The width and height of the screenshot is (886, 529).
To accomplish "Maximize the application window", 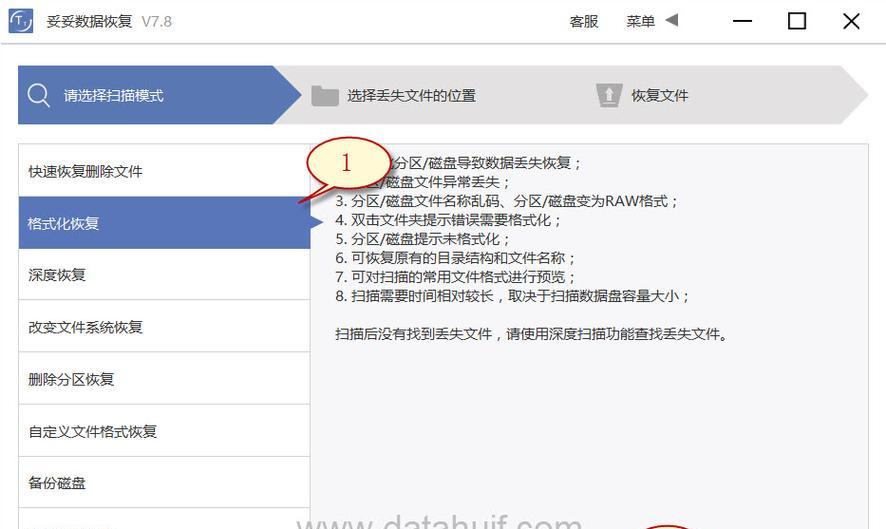I will tap(797, 21).
